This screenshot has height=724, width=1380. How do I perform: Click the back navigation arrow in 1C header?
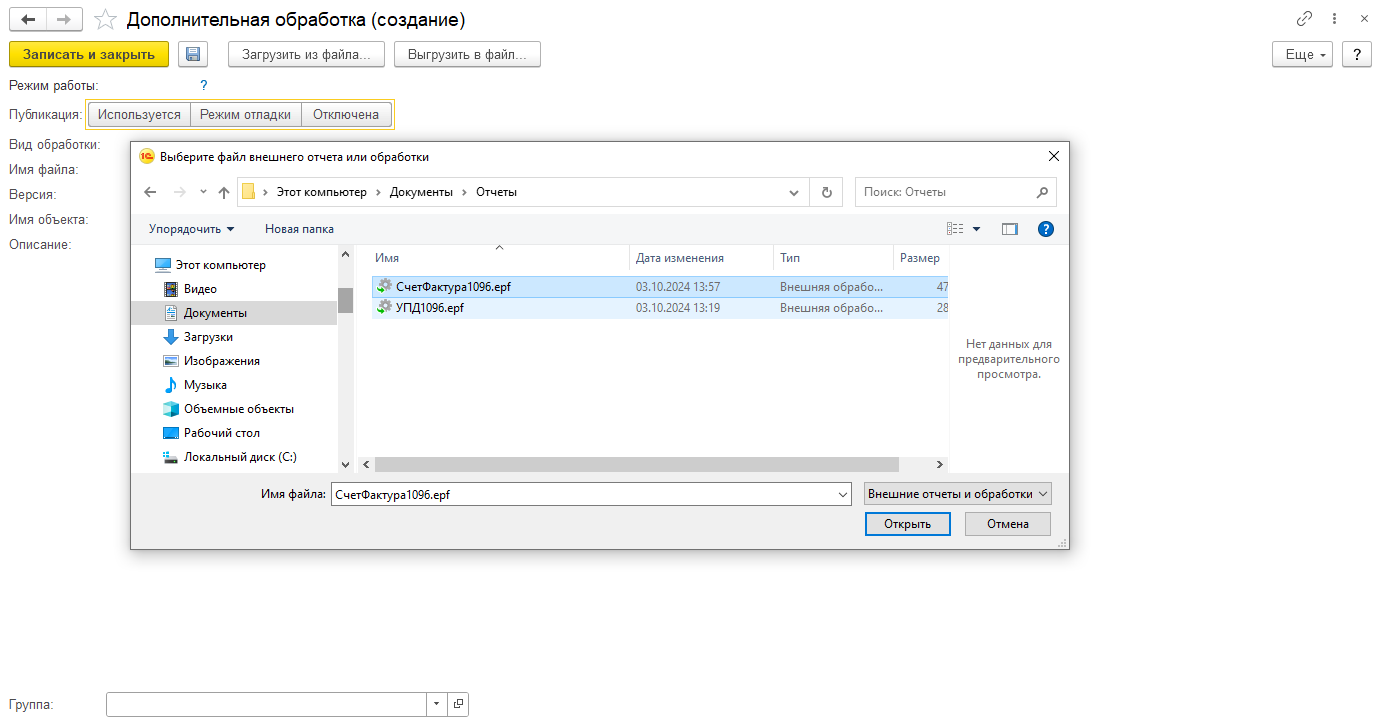pos(27,19)
